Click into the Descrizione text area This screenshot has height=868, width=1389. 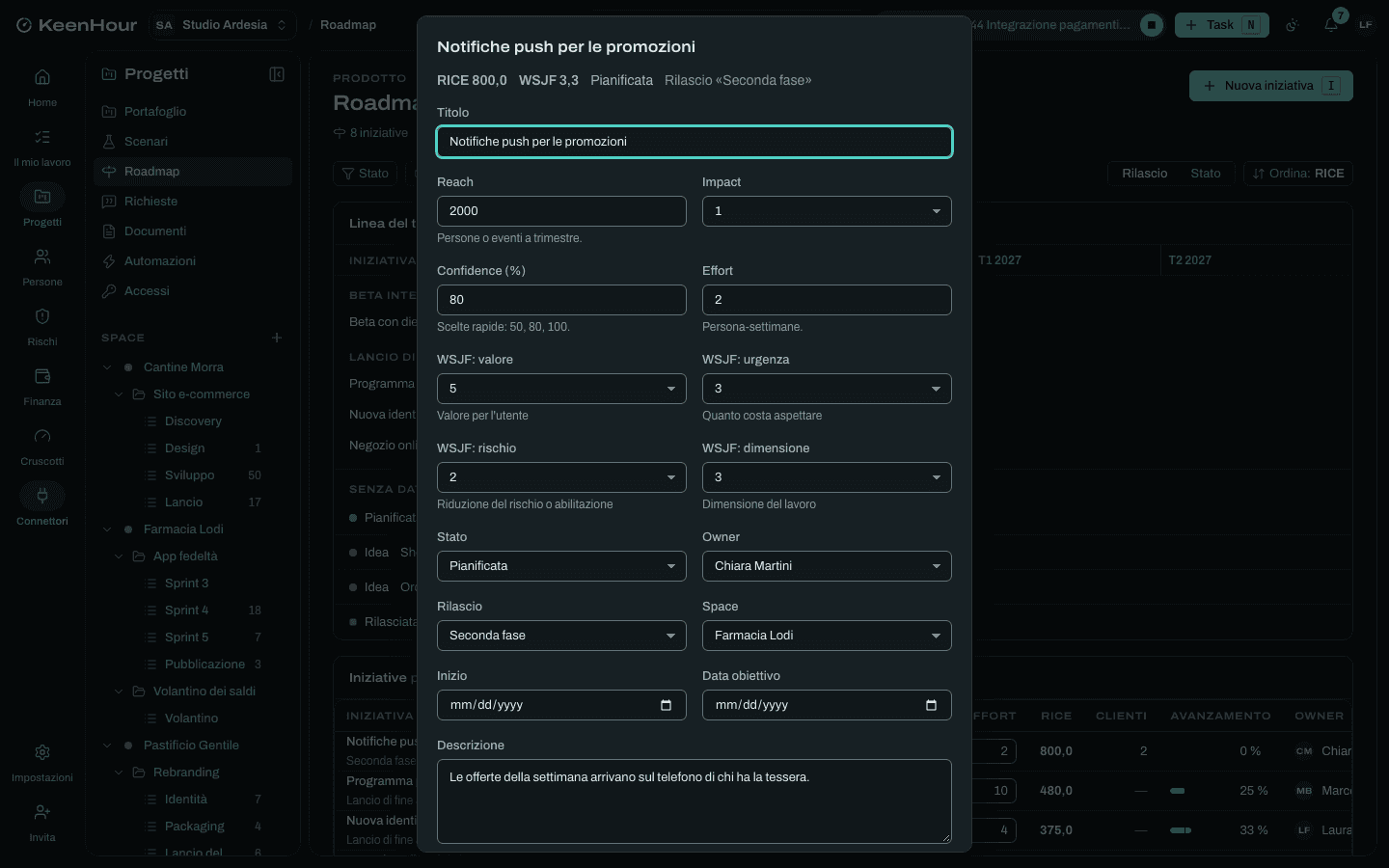point(694,801)
